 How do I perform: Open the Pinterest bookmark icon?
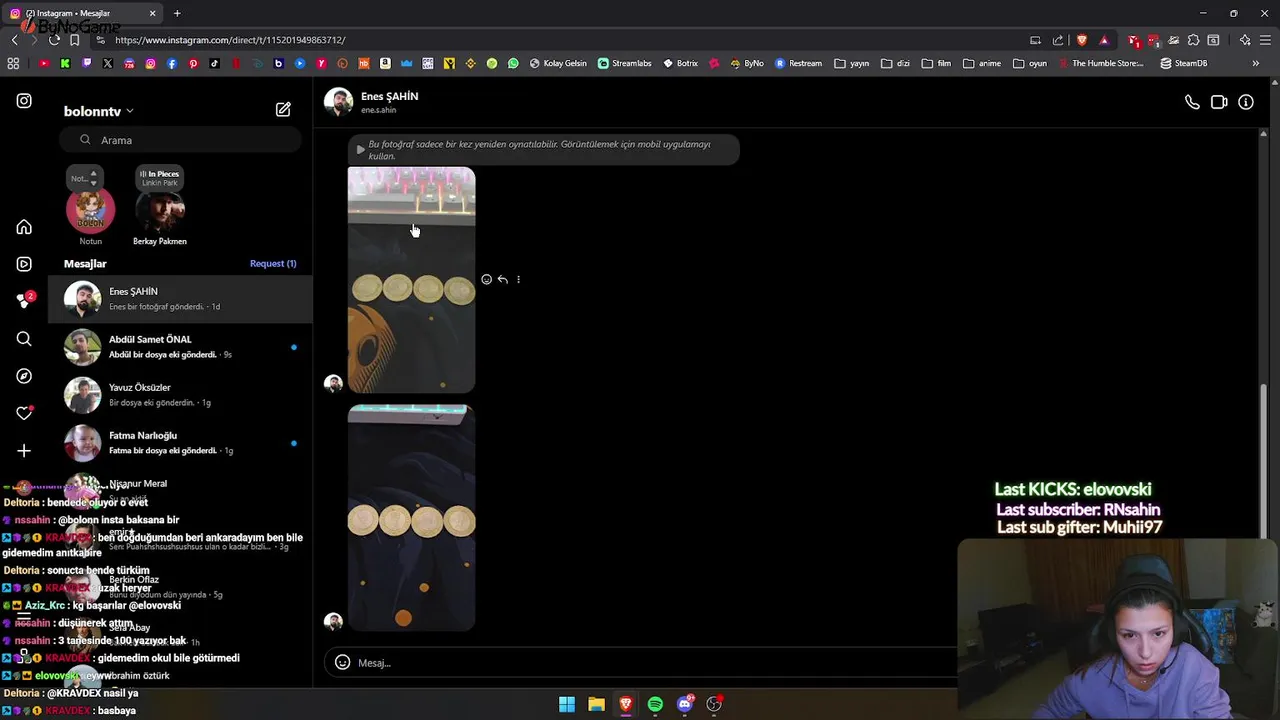pos(193,63)
